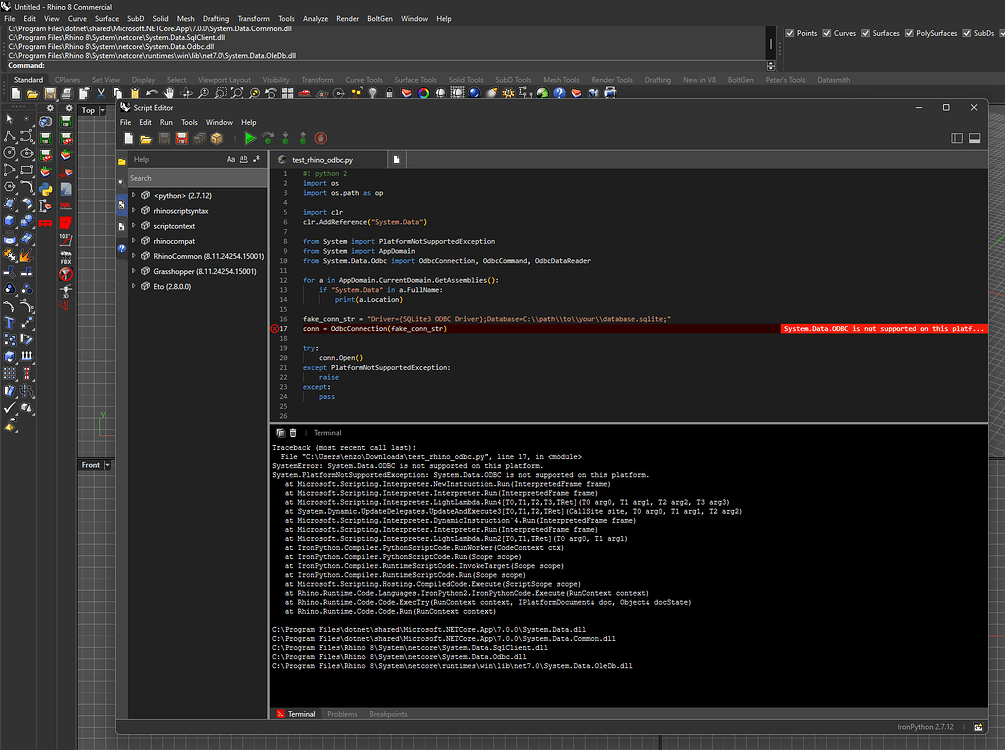Image resolution: width=1005 pixels, height=750 pixels.
Task: Click Open folder icon in Script Editor
Action: point(145,138)
